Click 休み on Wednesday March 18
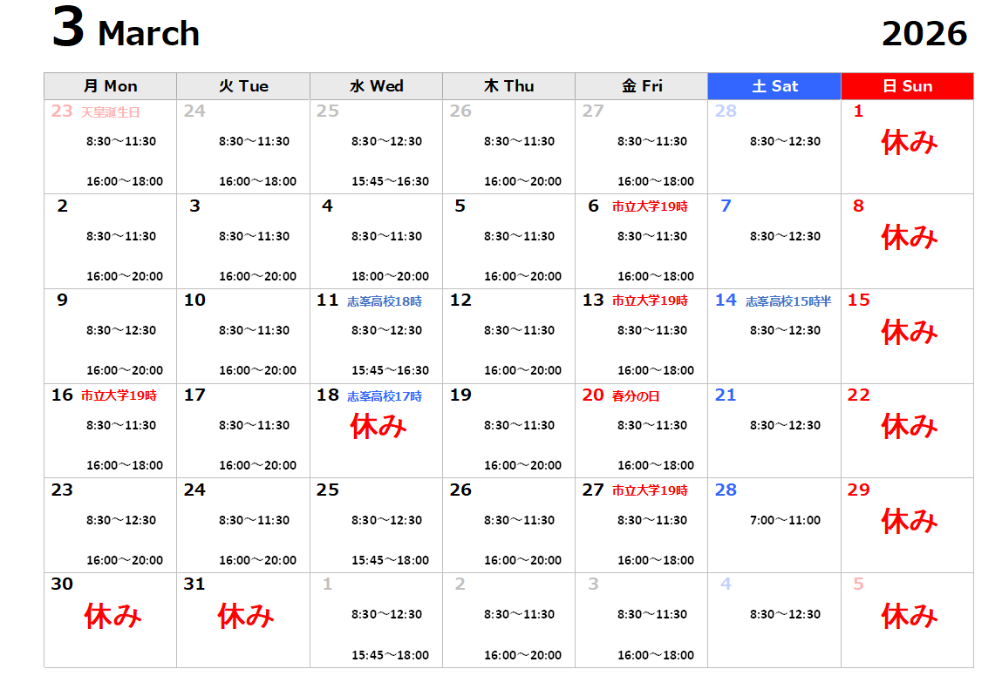This screenshot has height=673, width=1000. [378, 427]
